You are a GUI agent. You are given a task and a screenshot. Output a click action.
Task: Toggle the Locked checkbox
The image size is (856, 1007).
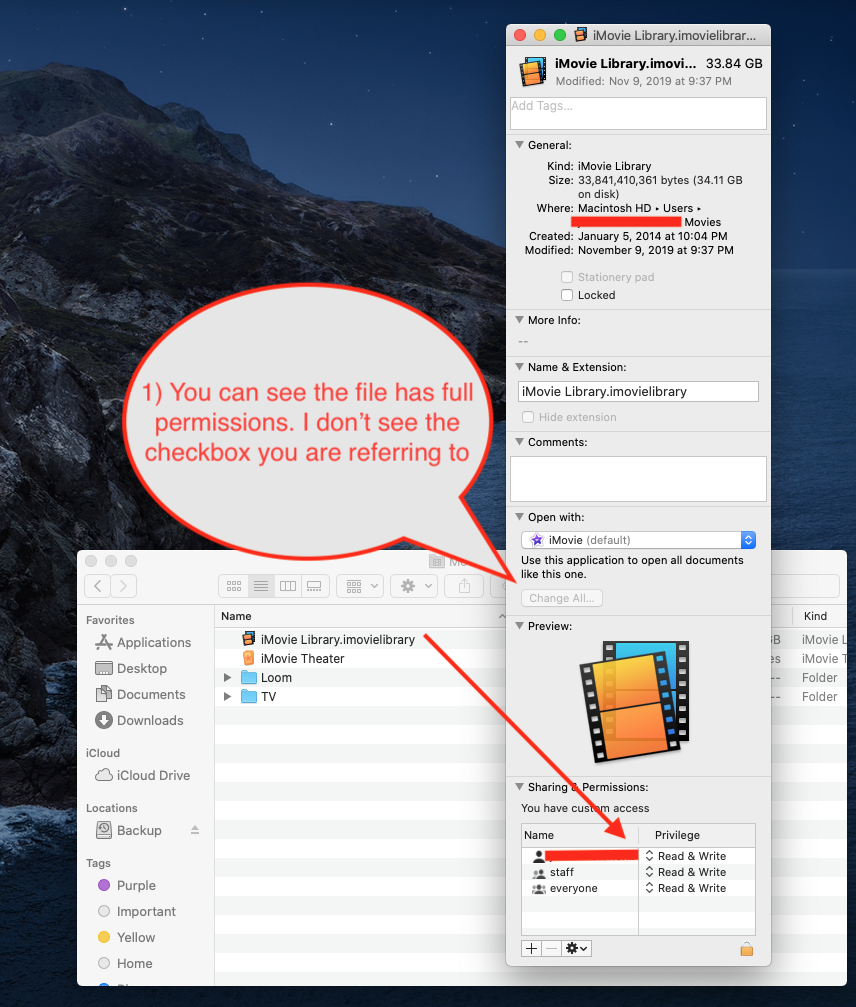tap(566, 295)
